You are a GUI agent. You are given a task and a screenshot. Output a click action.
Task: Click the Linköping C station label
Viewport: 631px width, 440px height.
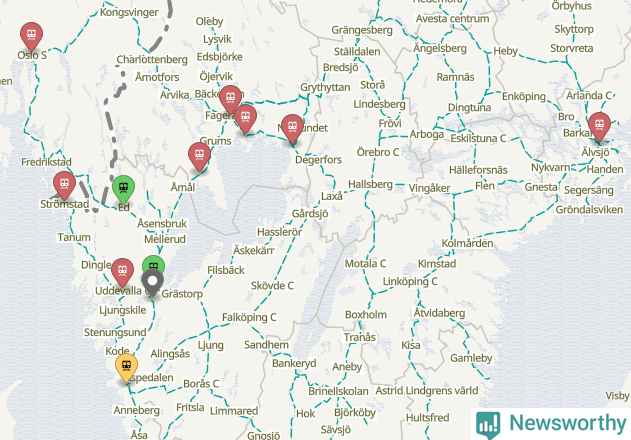tap(410, 281)
